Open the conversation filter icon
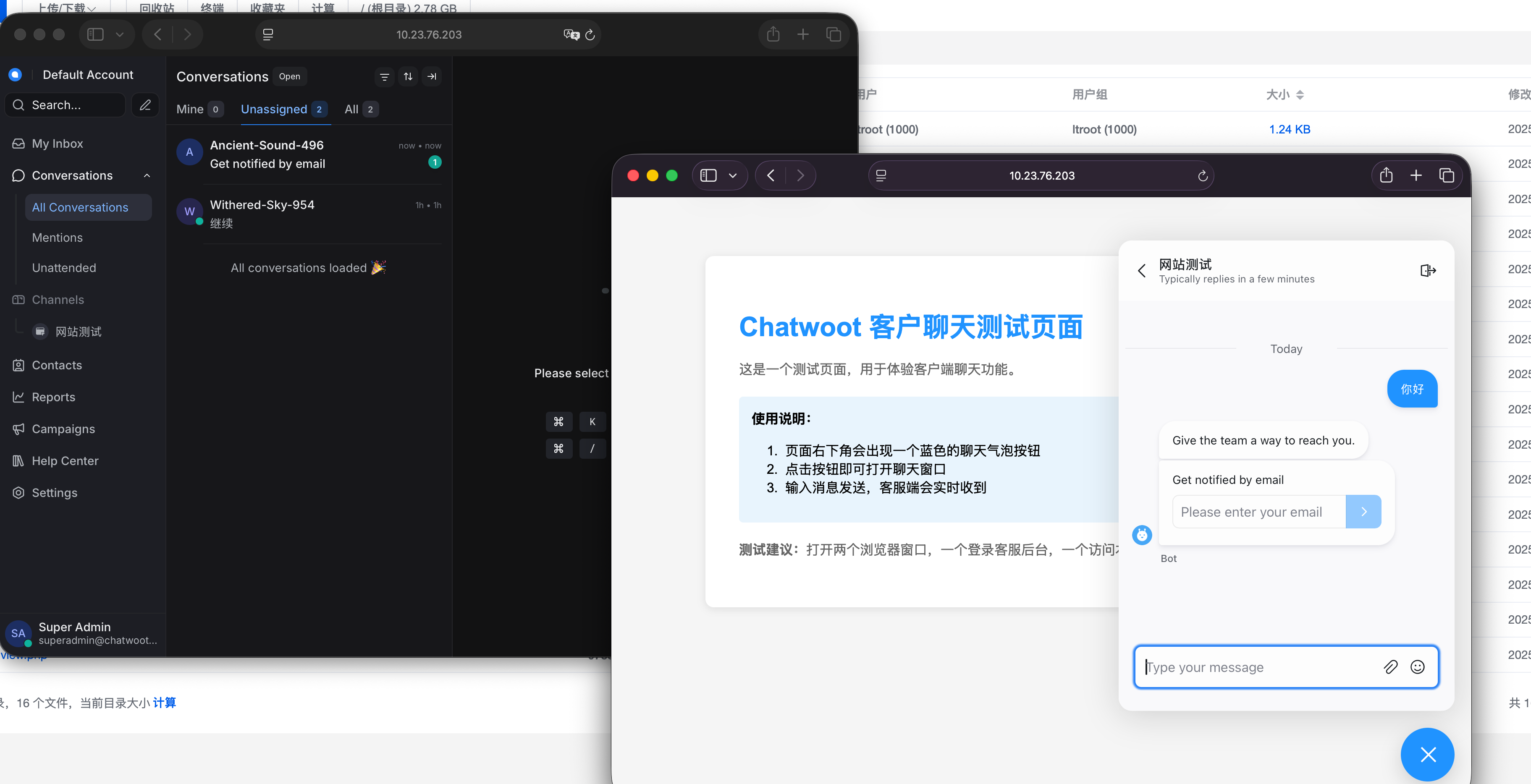Viewport: 1531px width, 784px height. 385,77
